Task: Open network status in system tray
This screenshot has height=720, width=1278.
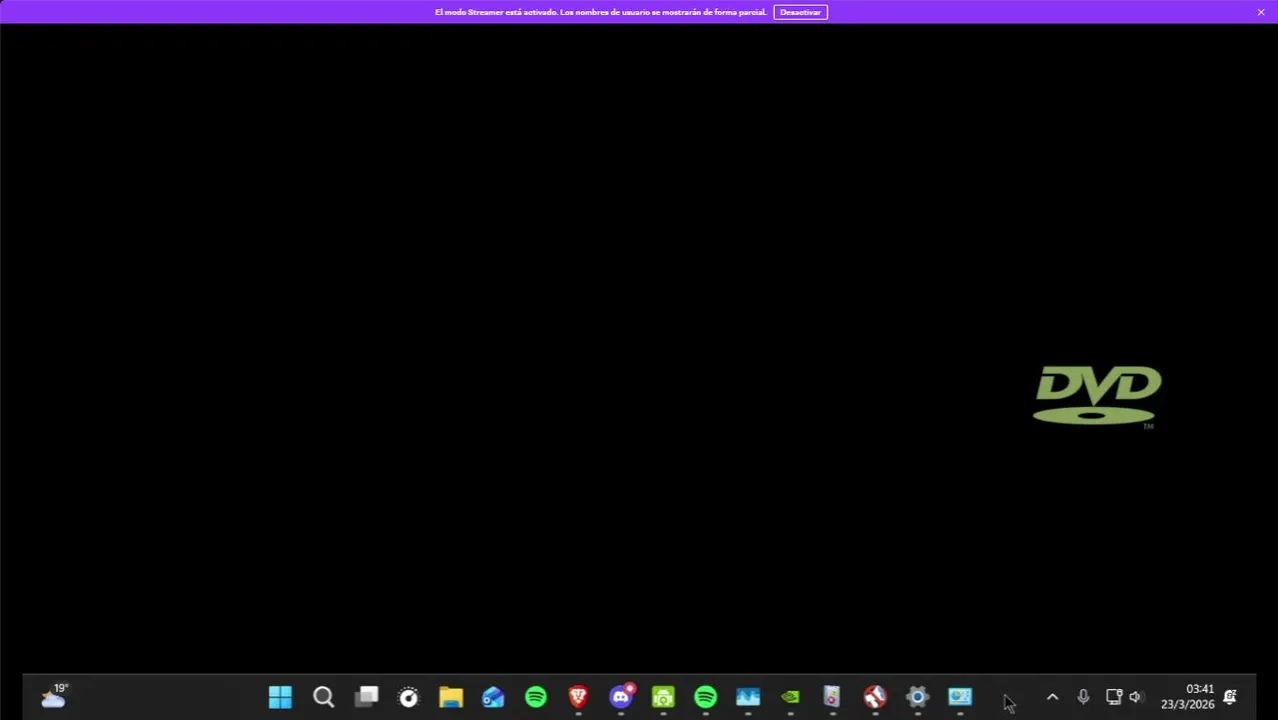Action: tap(1113, 697)
